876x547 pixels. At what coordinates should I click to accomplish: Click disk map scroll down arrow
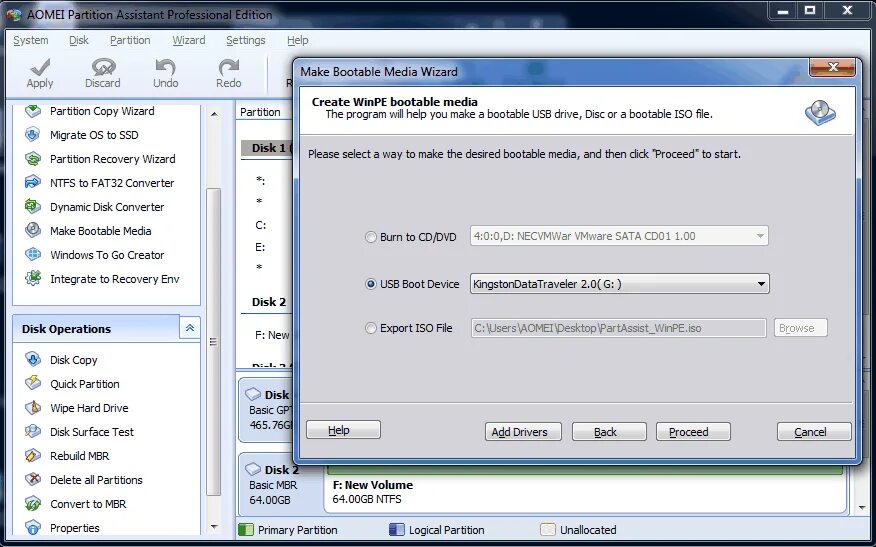click(862, 508)
